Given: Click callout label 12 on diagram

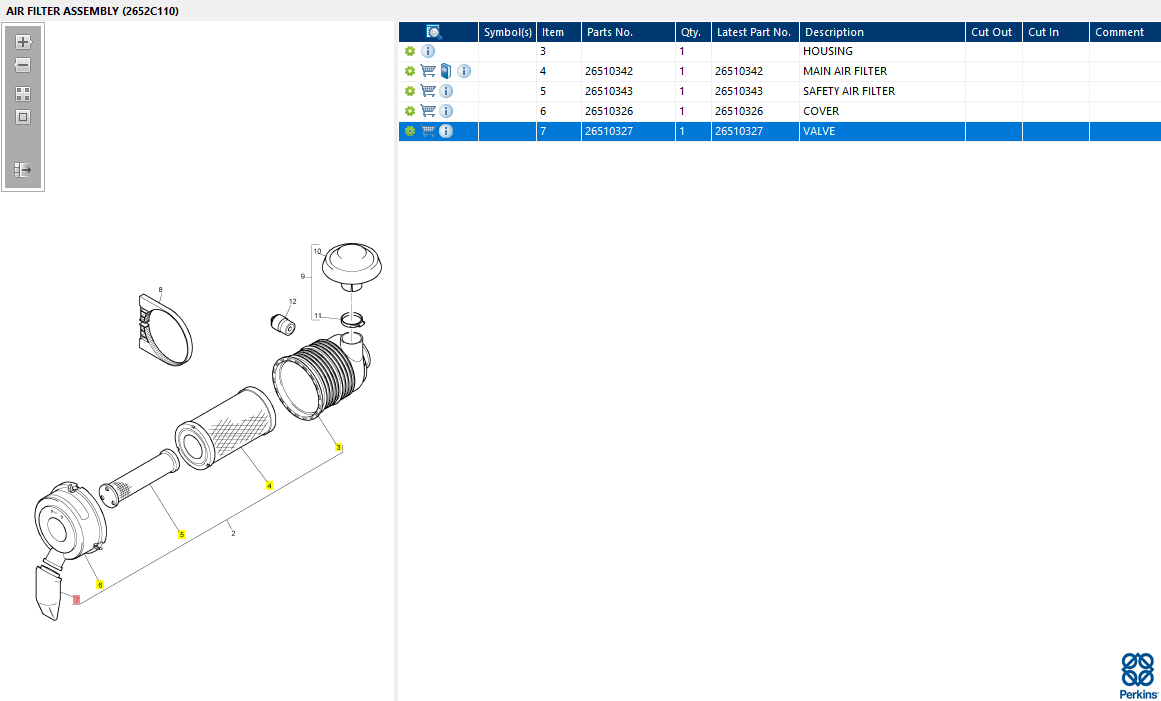Looking at the screenshot, I should (x=292, y=301).
